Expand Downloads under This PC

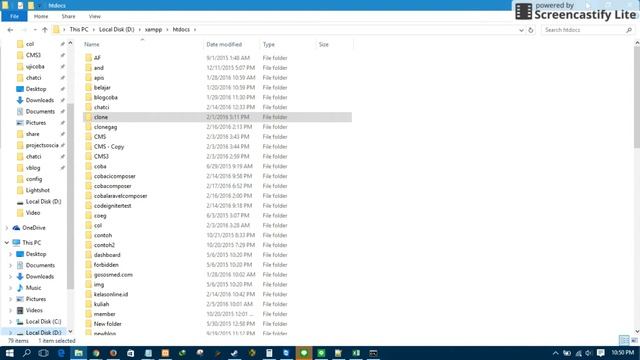tap(11, 277)
